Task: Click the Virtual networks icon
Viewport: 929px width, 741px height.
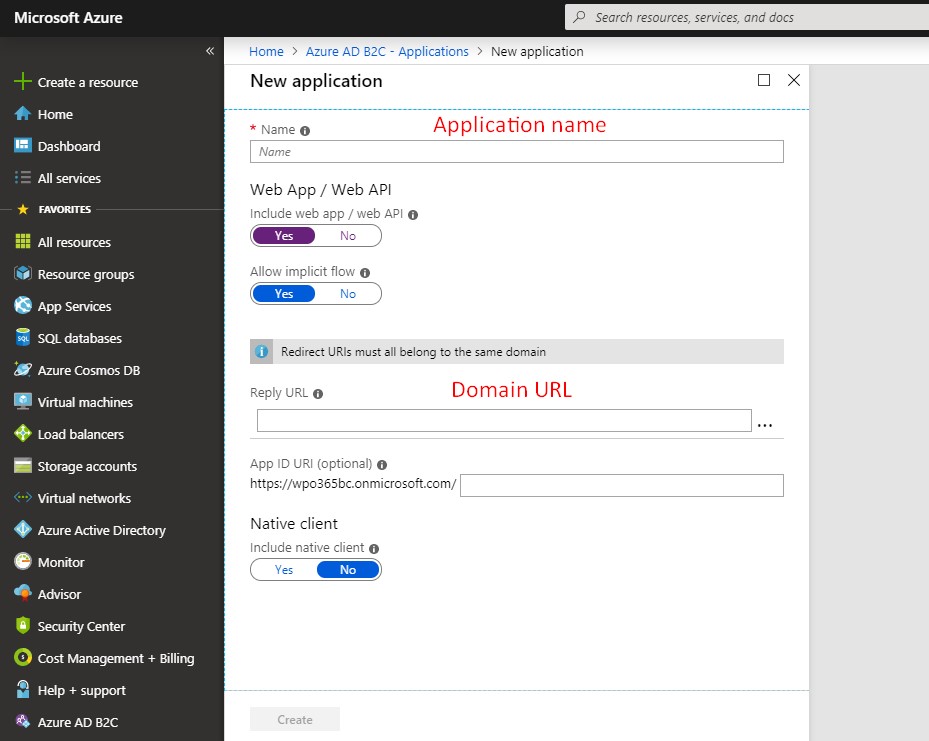Action: point(23,497)
